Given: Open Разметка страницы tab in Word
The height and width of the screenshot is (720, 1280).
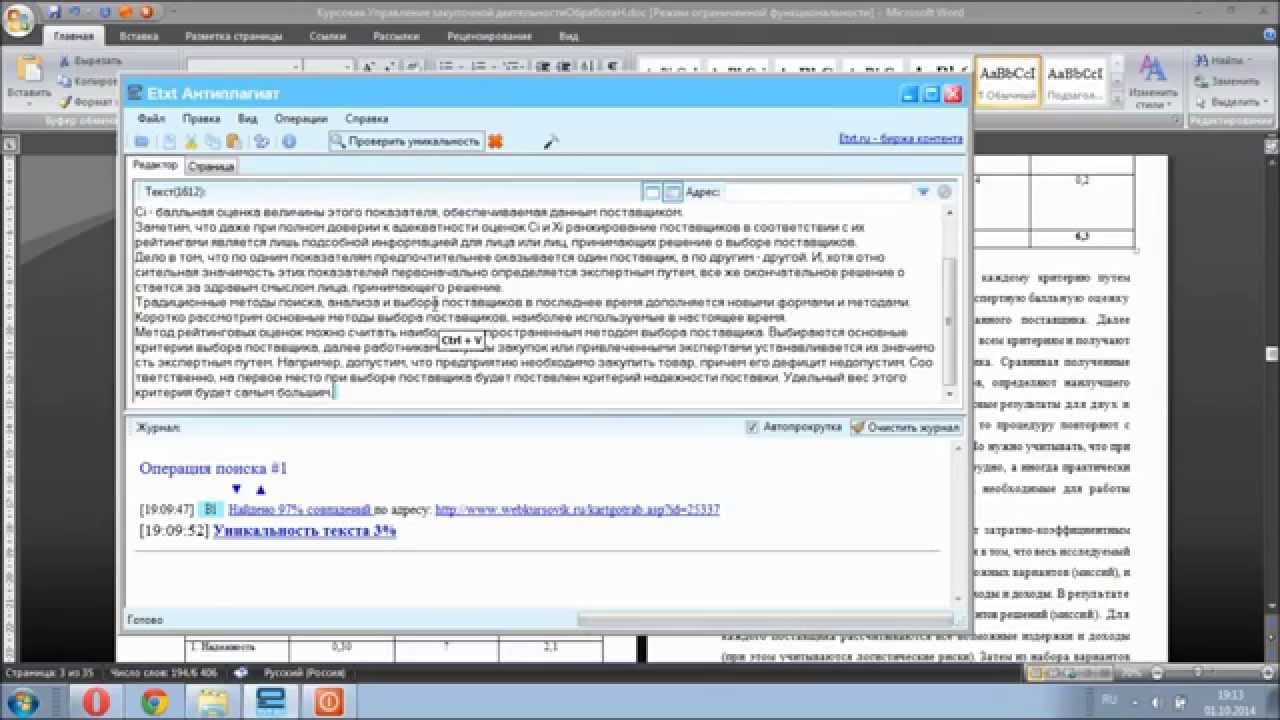Looking at the screenshot, I should (x=231, y=36).
